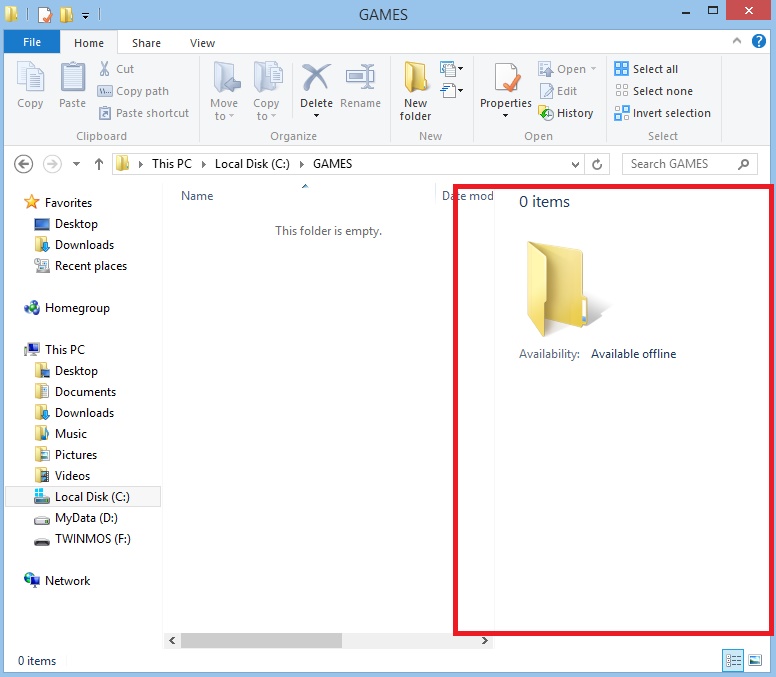Click Paste shortcut in the ribbon
This screenshot has height=677, width=776.
[x=144, y=113]
